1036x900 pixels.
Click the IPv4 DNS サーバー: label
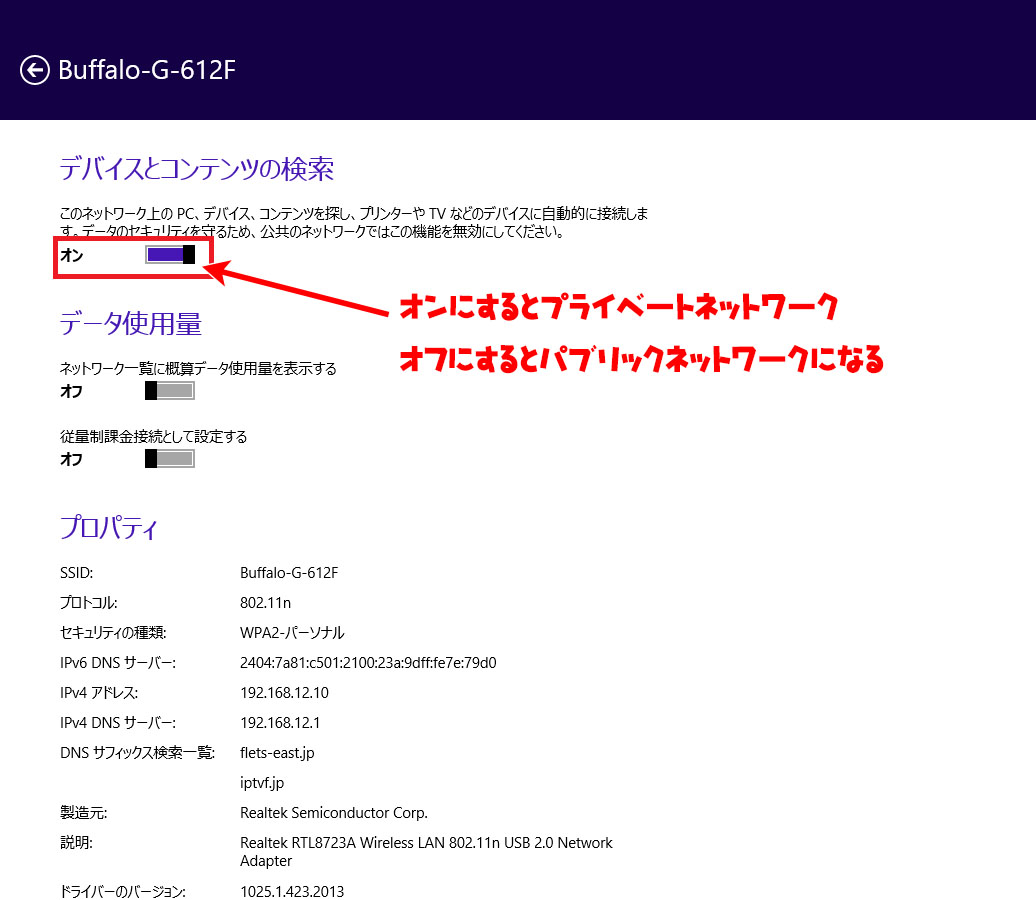[118, 723]
